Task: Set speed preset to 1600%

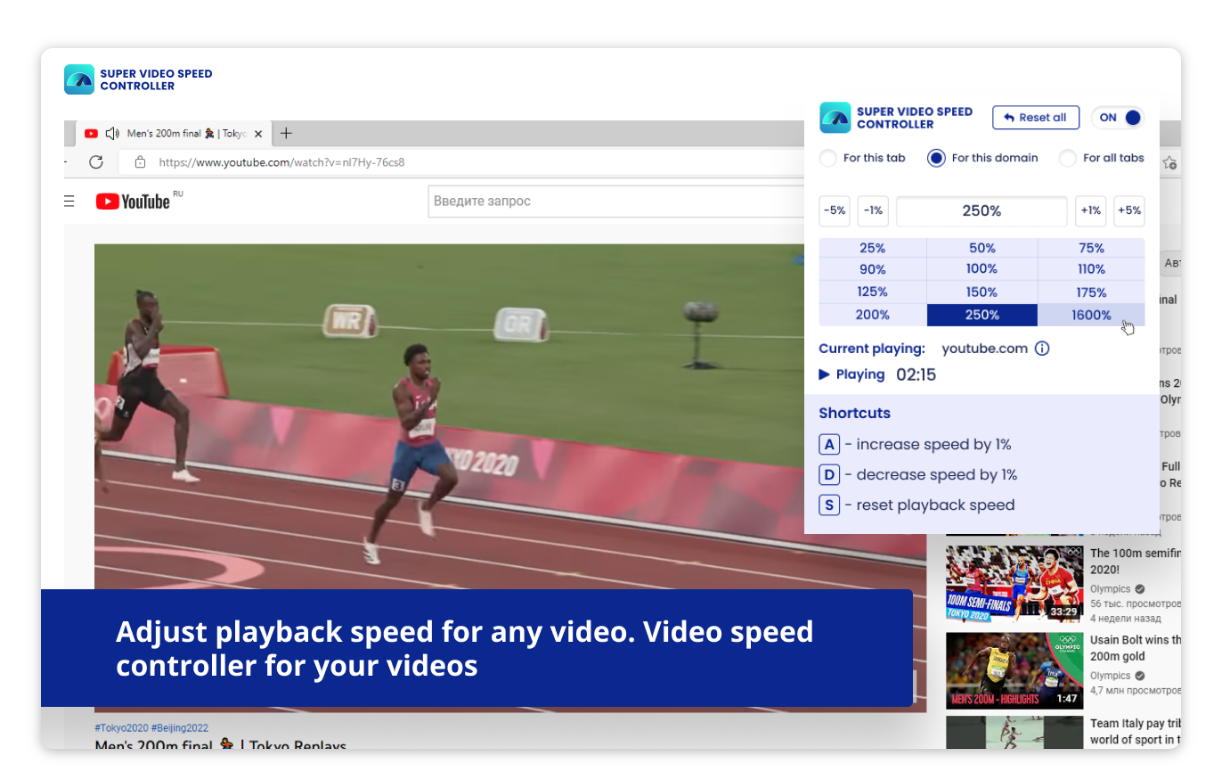Action: (x=1092, y=315)
